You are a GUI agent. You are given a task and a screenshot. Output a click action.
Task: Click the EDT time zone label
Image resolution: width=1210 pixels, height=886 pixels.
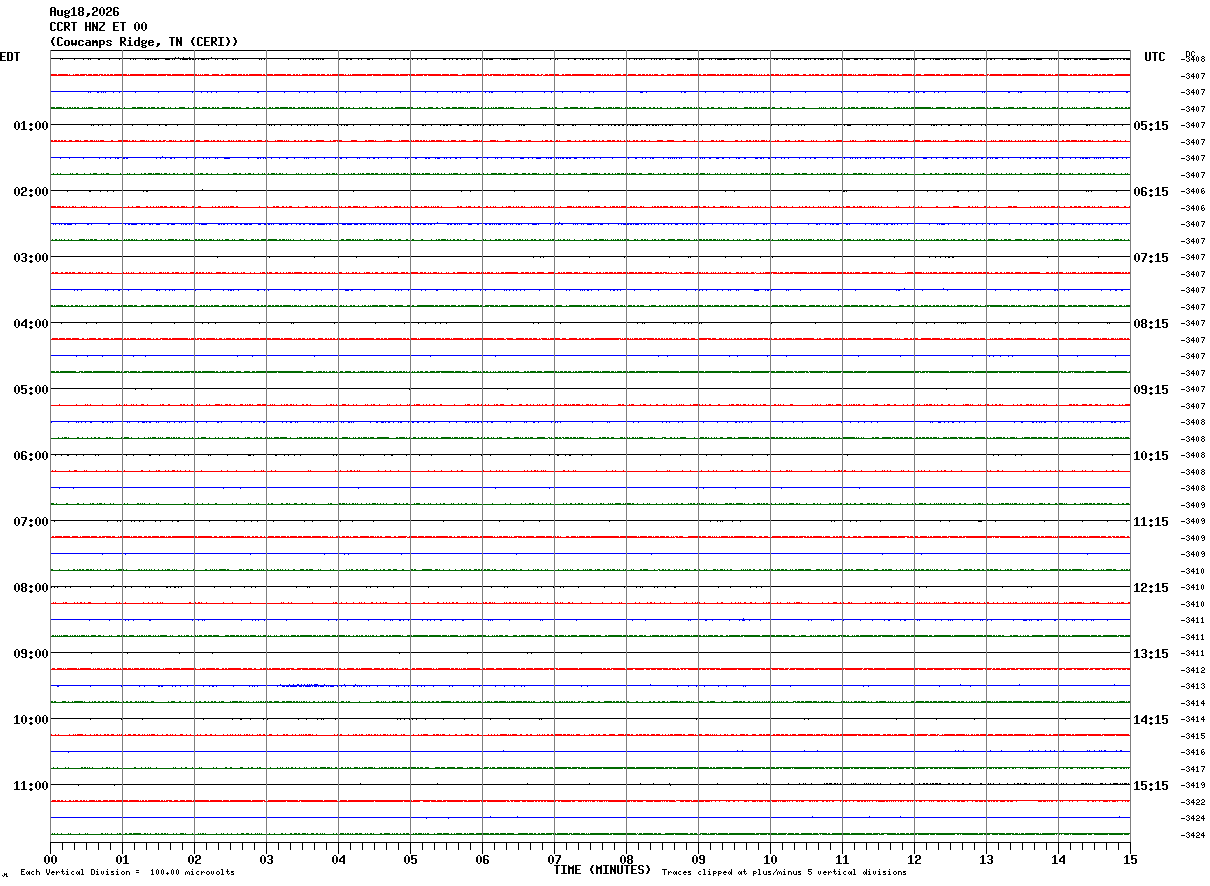click(10, 57)
